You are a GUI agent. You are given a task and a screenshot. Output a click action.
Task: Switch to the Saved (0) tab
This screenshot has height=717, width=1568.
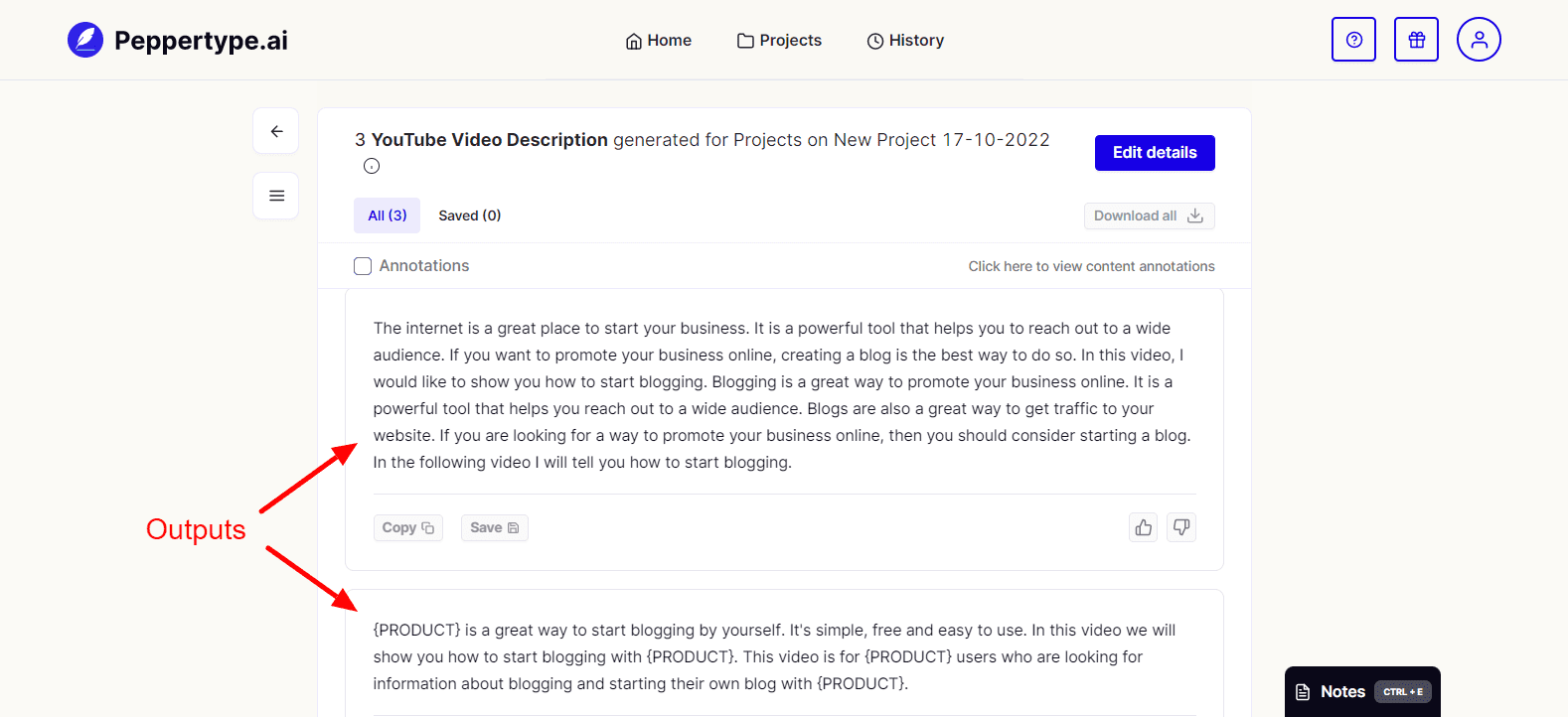470,215
